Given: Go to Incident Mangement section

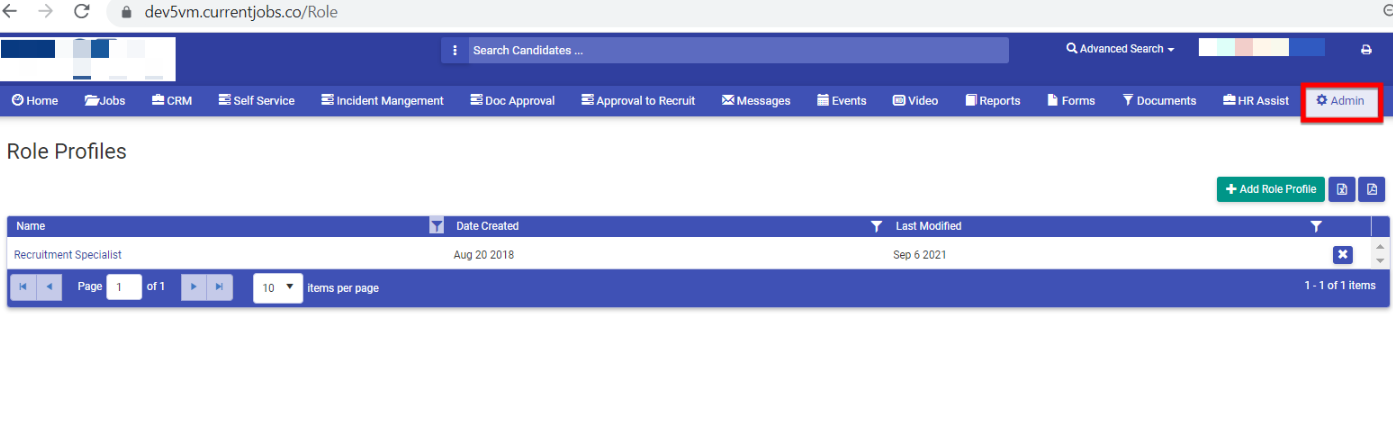Looking at the screenshot, I should click(382, 101).
